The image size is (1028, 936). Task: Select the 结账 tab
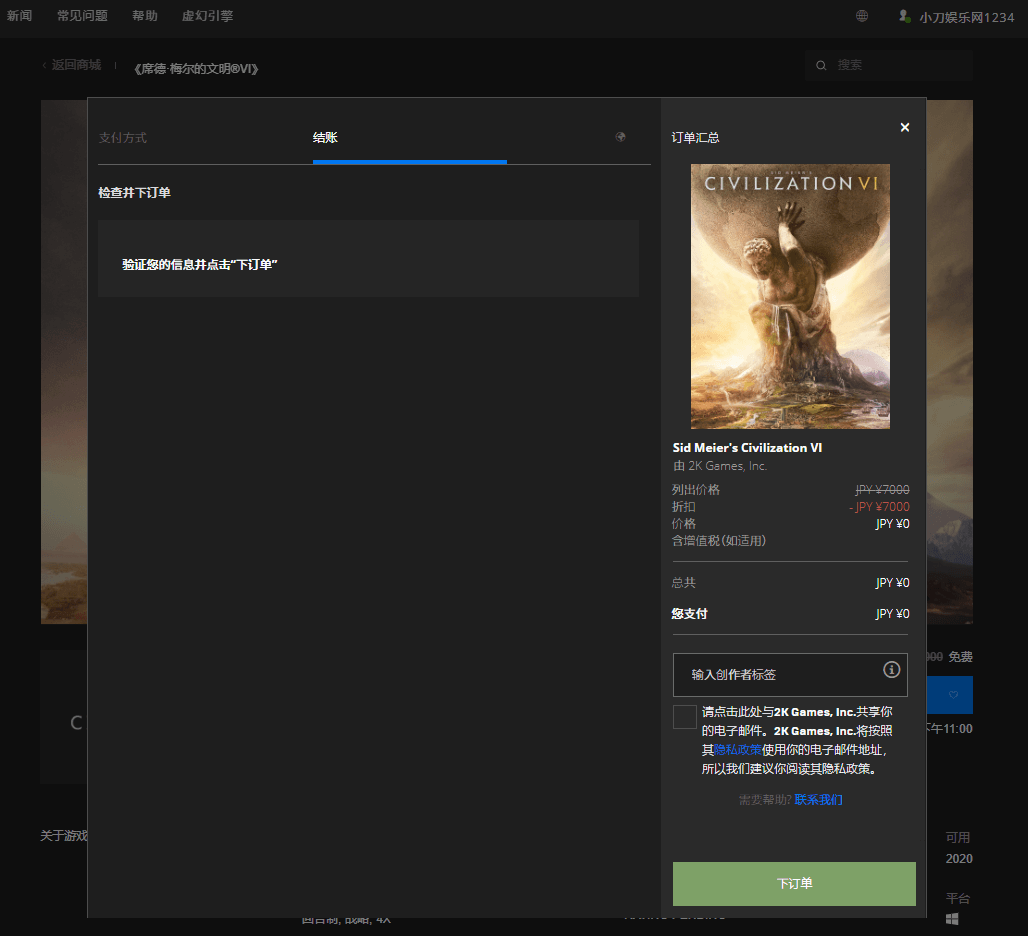point(325,138)
